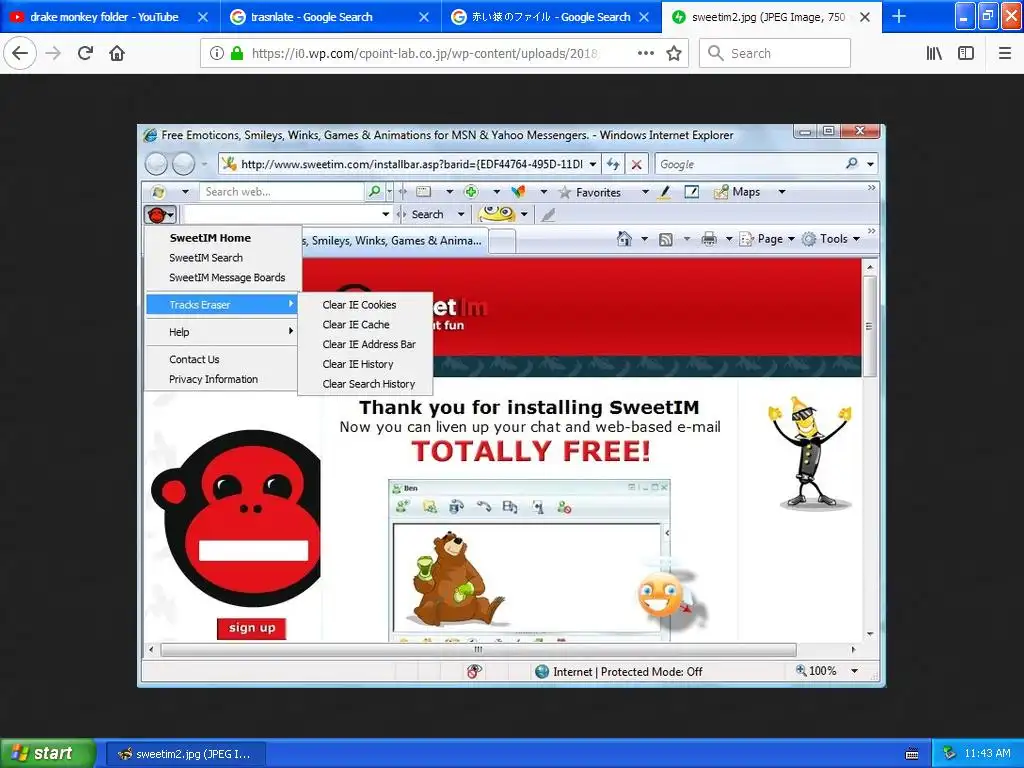Open the Tracks Eraser submenu item
Viewport: 1024px width, 768px height.
223,304
